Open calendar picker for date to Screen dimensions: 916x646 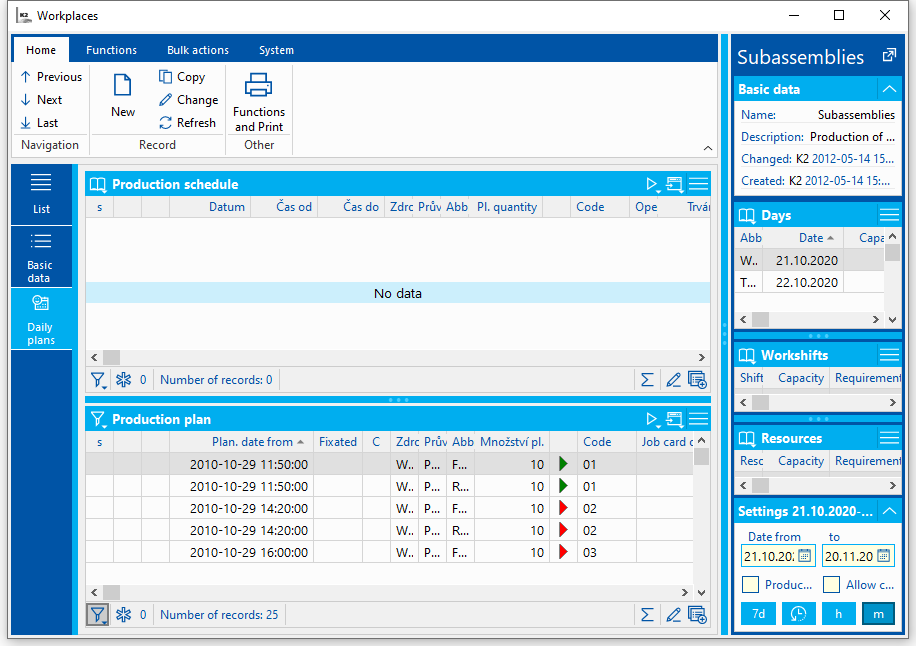click(x=883, y=555)
